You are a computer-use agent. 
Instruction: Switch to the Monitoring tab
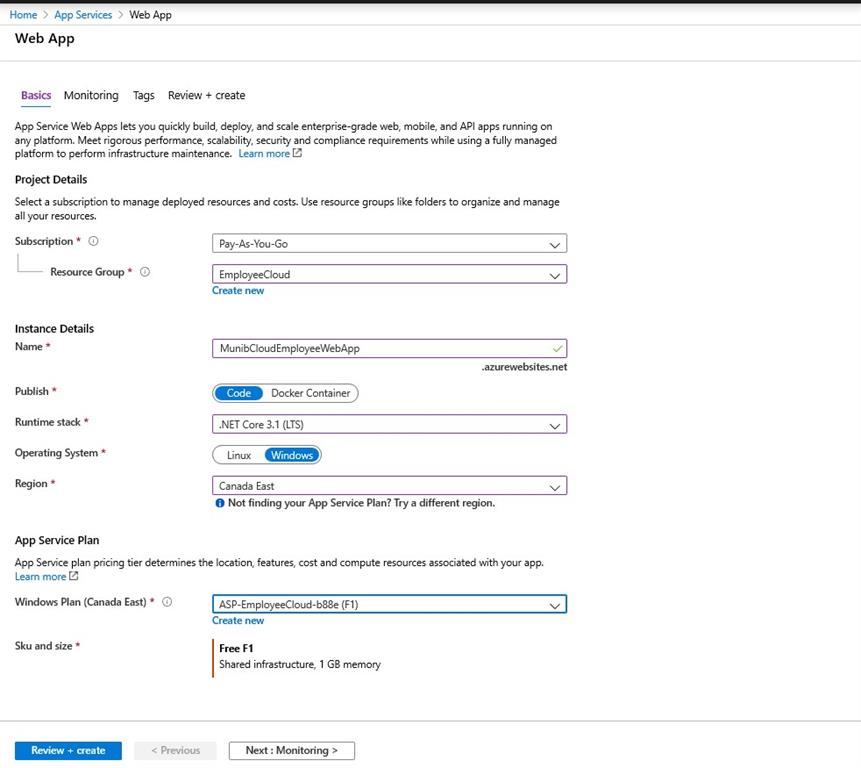(x=91, y=95)
